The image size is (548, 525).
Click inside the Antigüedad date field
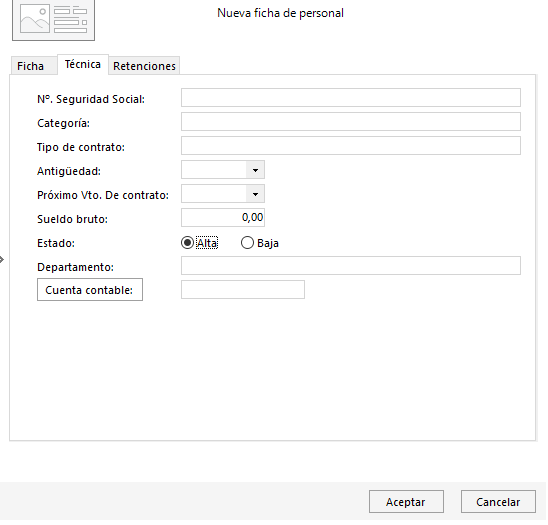[214, 170]
